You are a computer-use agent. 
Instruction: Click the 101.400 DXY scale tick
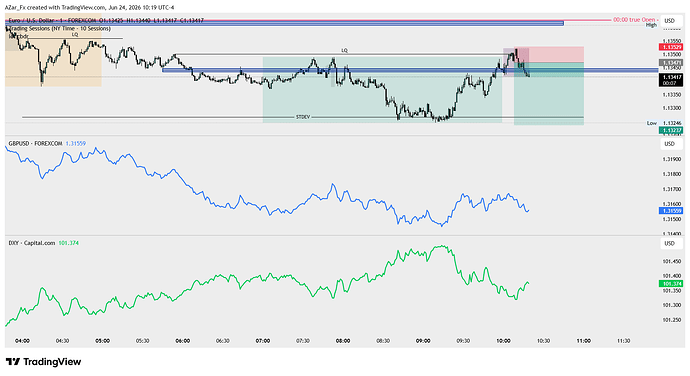672,276
